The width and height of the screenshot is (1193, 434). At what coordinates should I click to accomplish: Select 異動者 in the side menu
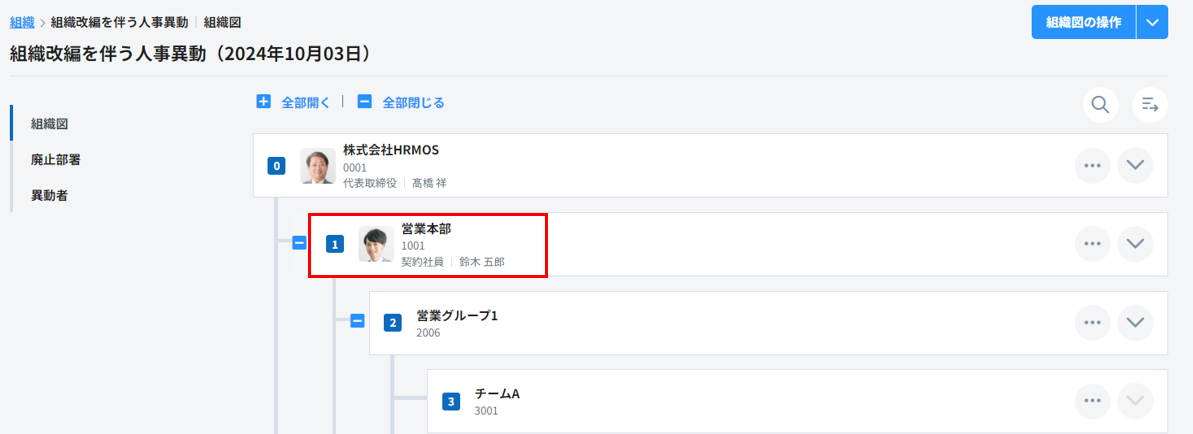tap(49, 195)
